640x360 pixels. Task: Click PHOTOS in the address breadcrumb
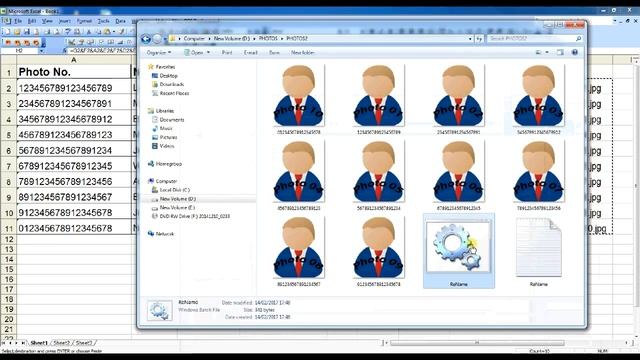(268, 38)
